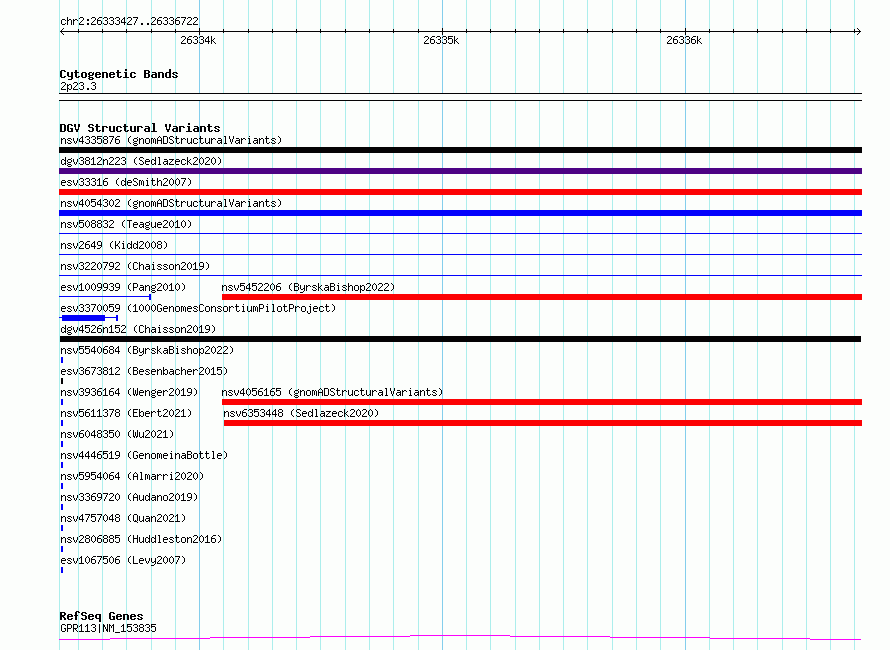Click the nsv4054302 gnomAD variant label
890x650 pixels.
[171, 203]
